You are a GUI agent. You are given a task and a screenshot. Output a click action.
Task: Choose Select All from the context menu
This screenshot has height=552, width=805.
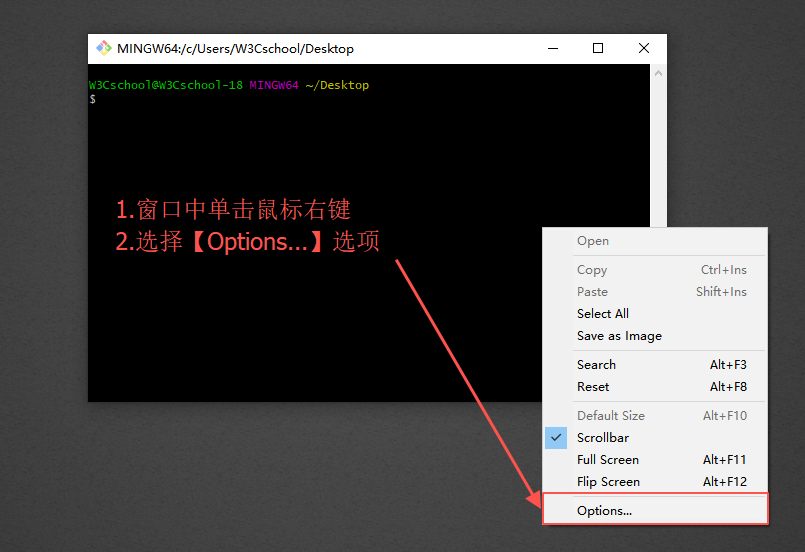tap(603, 314)
